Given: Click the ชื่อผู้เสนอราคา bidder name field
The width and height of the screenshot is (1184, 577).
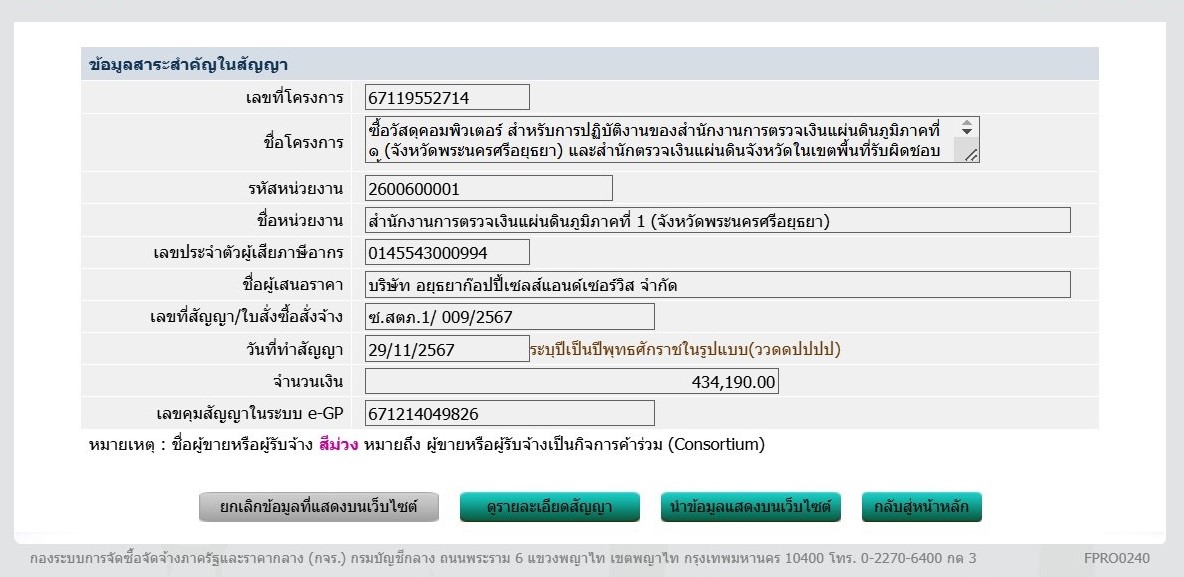Looking at the screenshot, I should 717,284.
